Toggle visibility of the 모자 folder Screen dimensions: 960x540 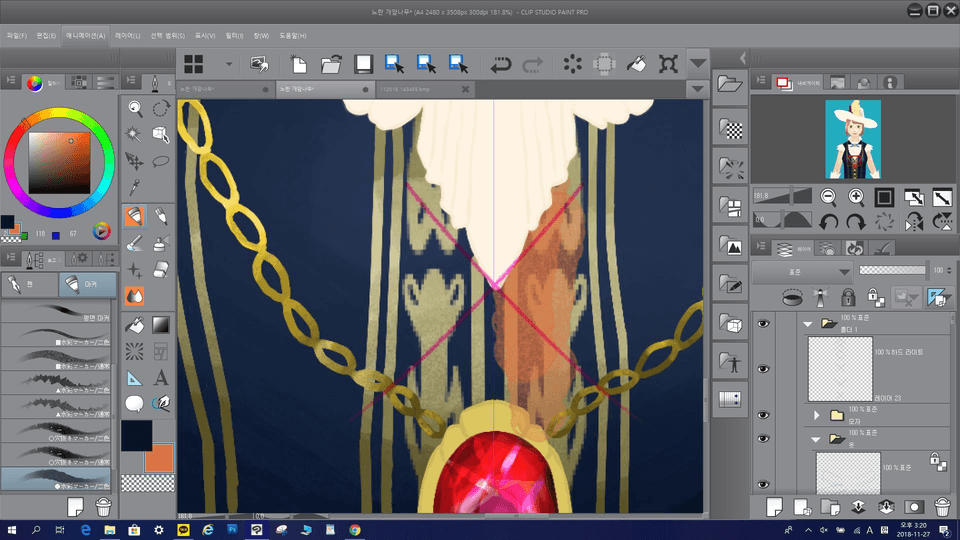pyautogui.click(x=763, y=415)
